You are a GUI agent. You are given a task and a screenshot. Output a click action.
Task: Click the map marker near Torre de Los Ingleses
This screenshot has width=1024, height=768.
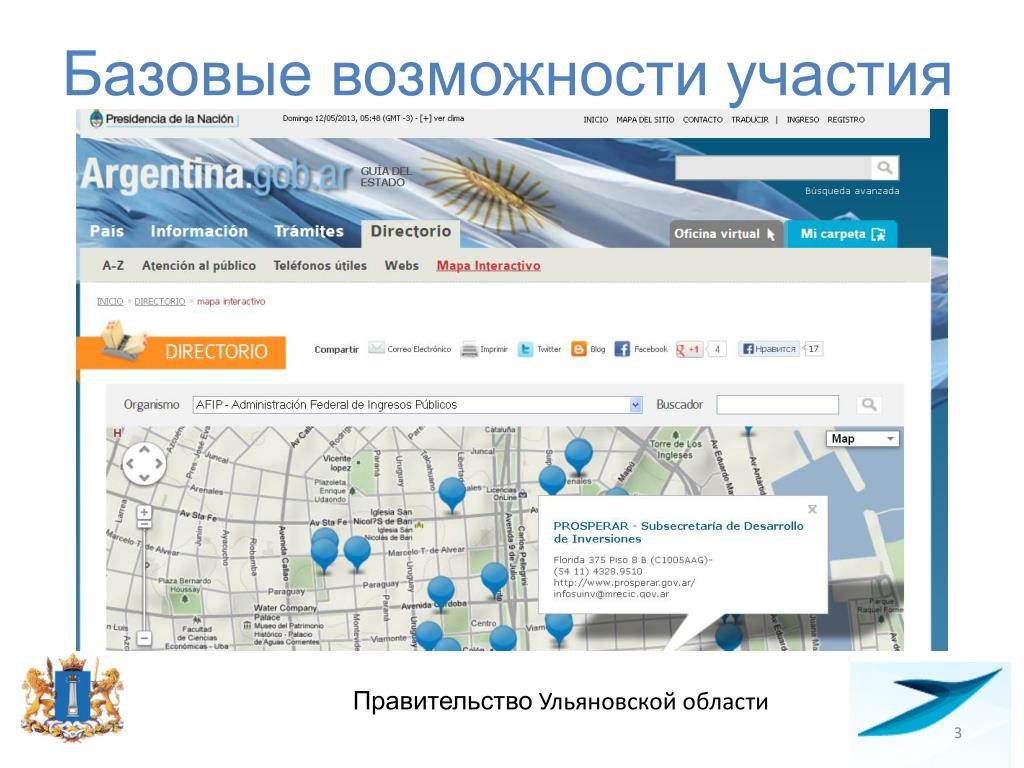click(579, 455)
